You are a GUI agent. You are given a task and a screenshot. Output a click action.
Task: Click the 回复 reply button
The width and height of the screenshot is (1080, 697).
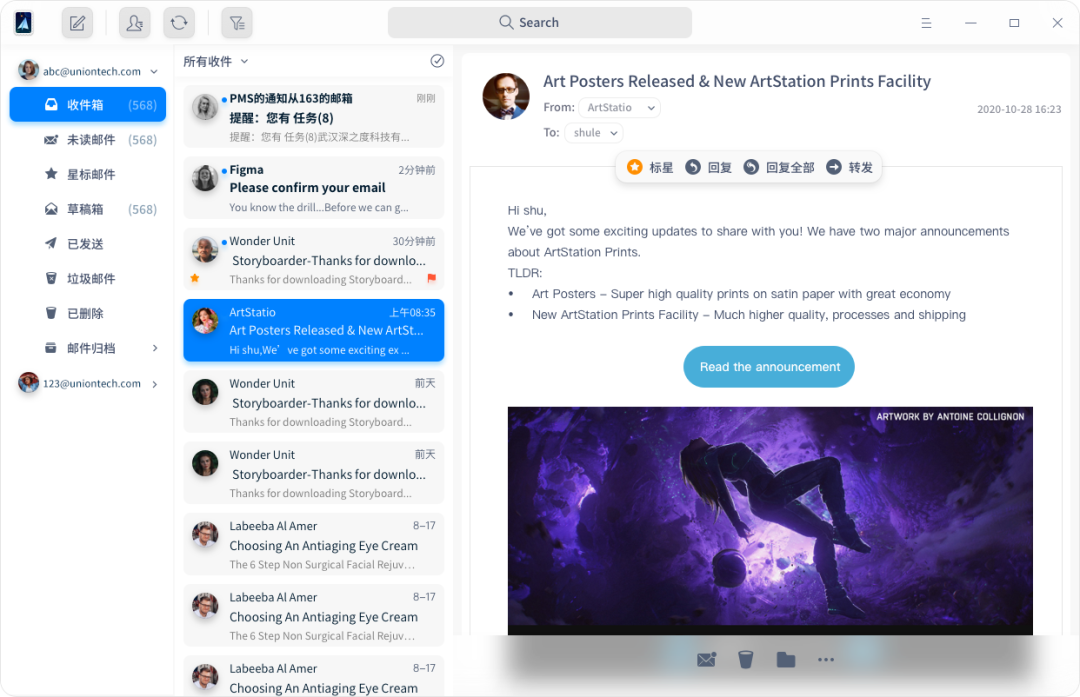[709, 167]
